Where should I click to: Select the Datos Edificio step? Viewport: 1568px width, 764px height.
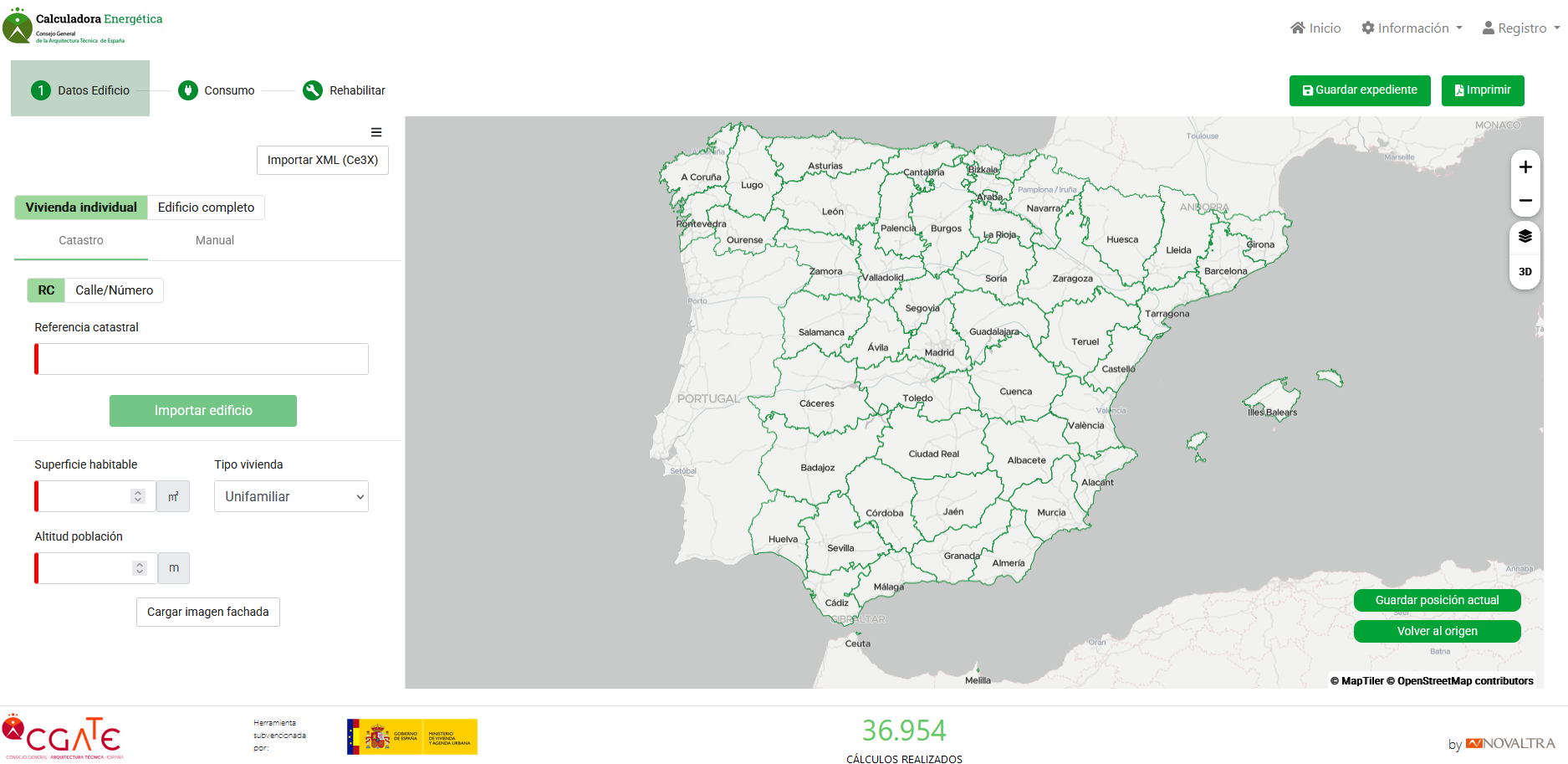80,89
